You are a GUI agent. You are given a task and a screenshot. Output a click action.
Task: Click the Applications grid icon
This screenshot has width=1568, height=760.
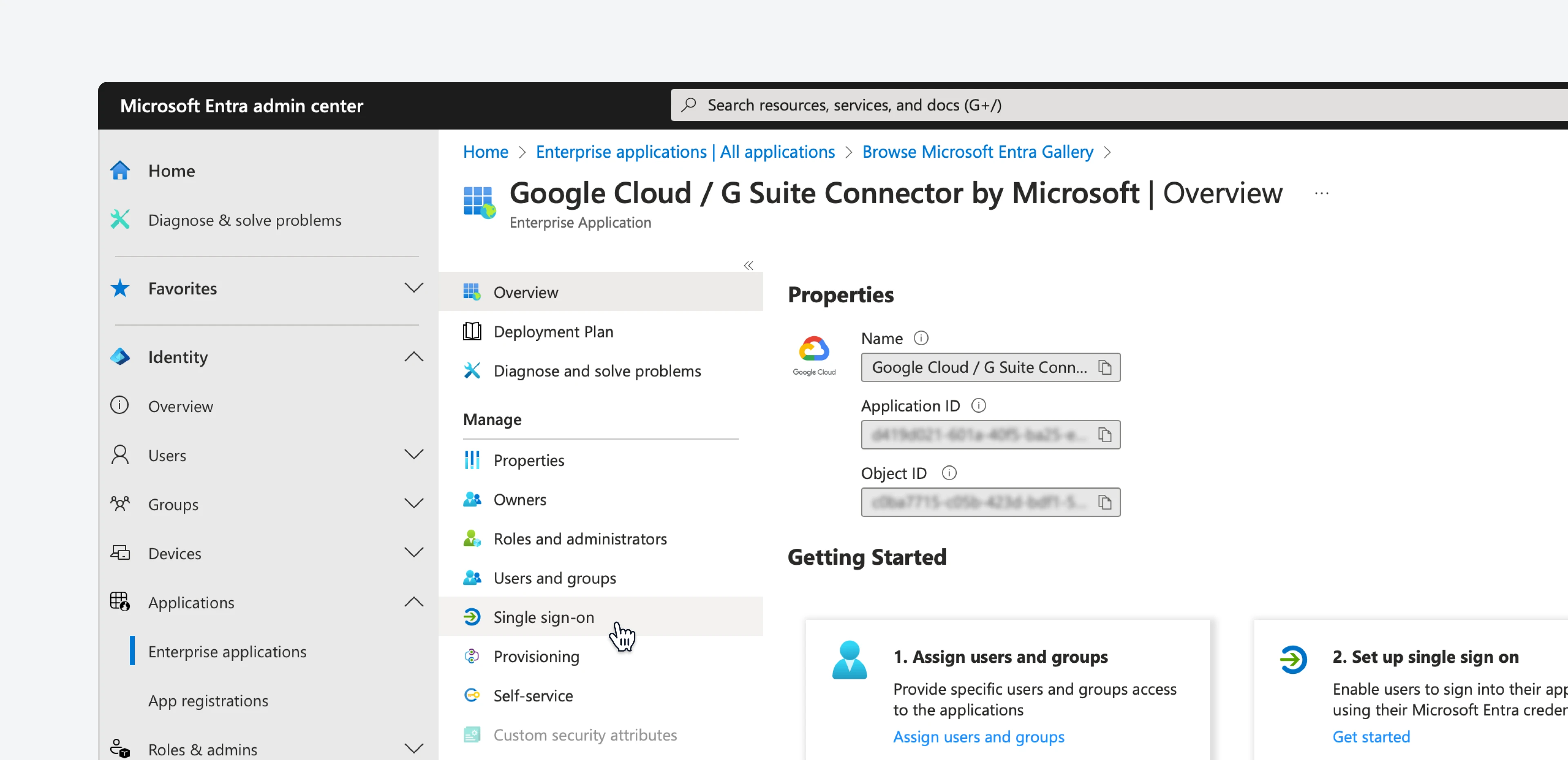coord(120,601)
